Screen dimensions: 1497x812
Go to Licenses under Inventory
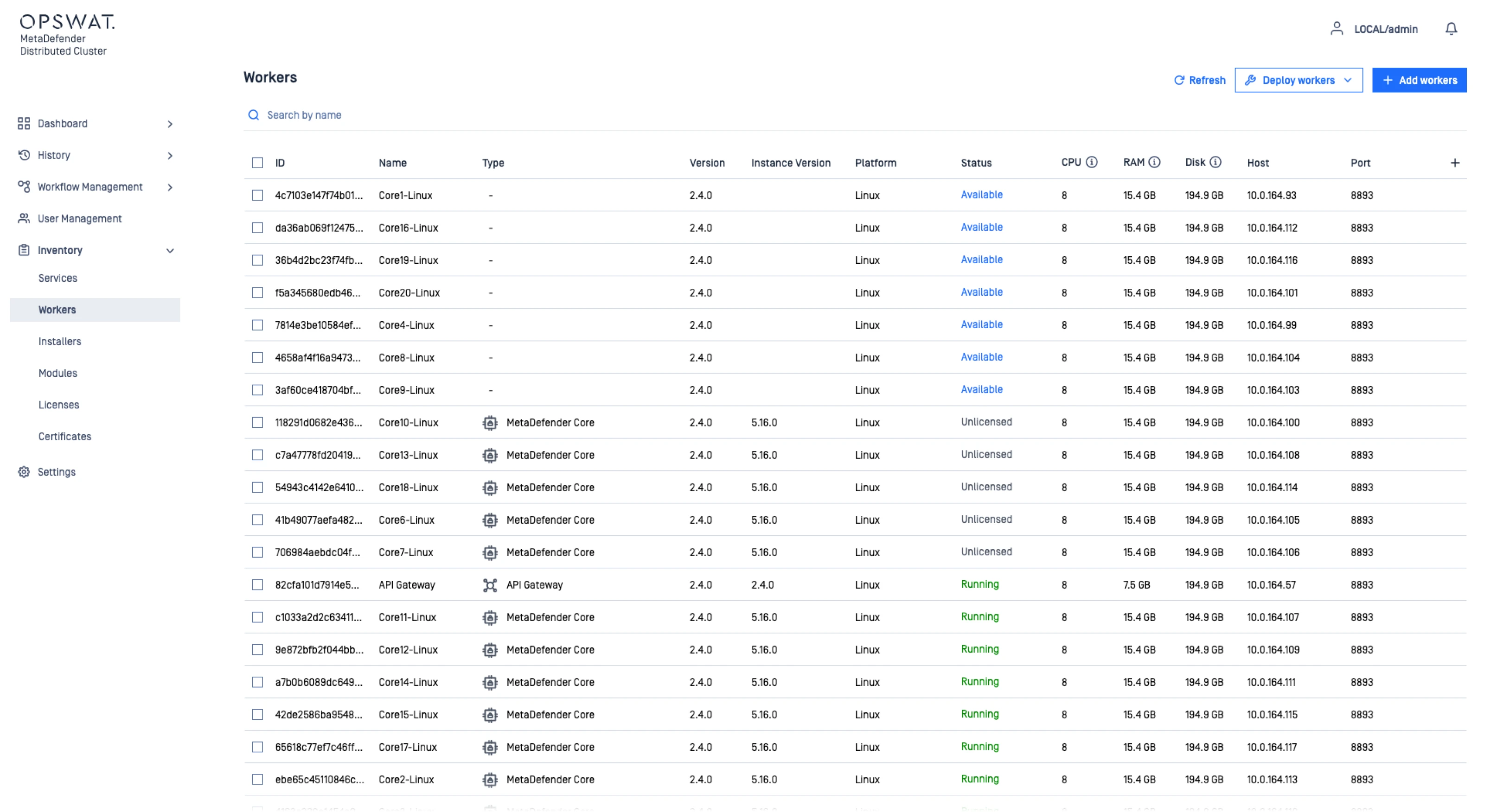59,405
